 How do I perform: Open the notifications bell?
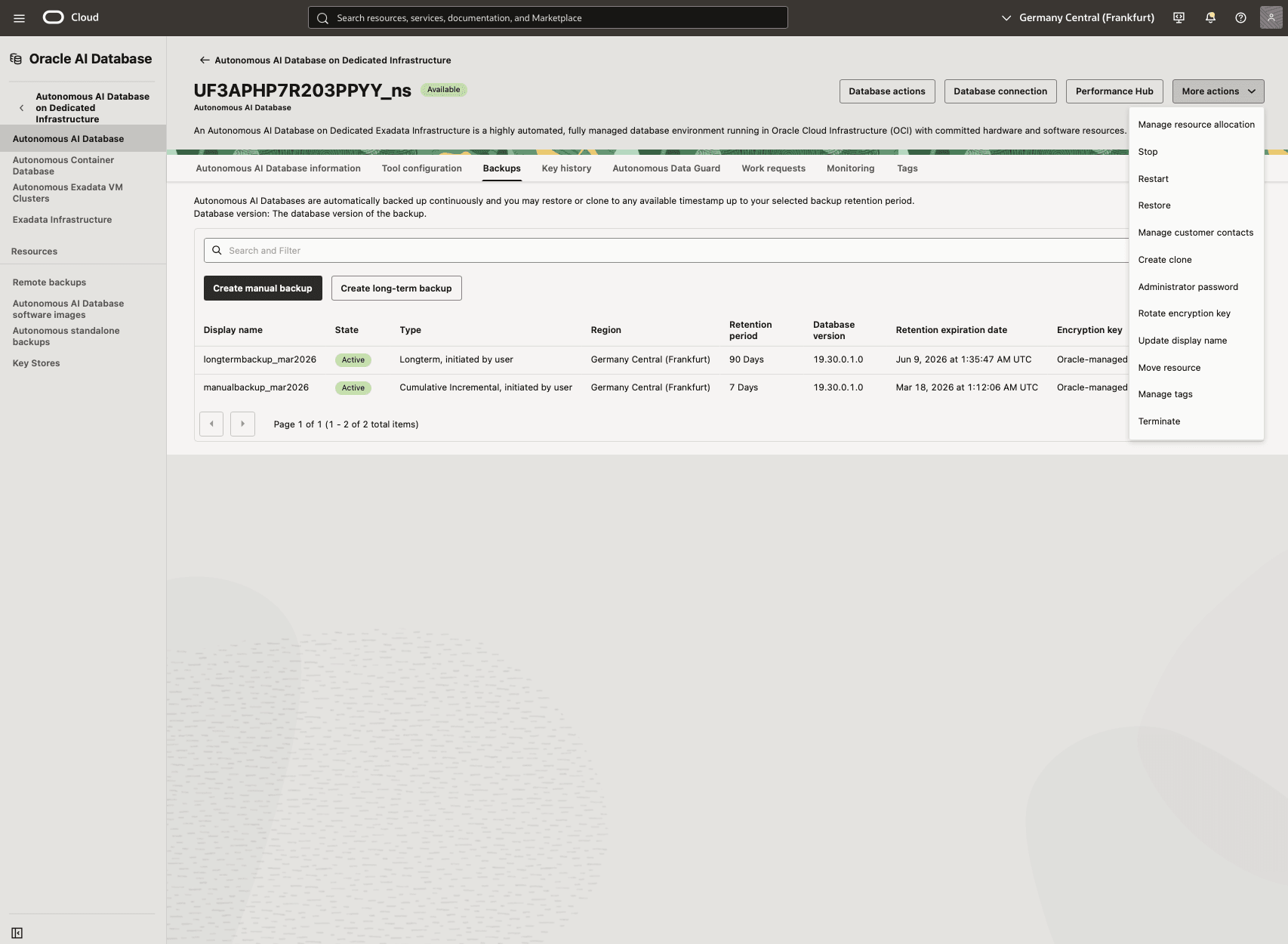(x=1210, y=17)
